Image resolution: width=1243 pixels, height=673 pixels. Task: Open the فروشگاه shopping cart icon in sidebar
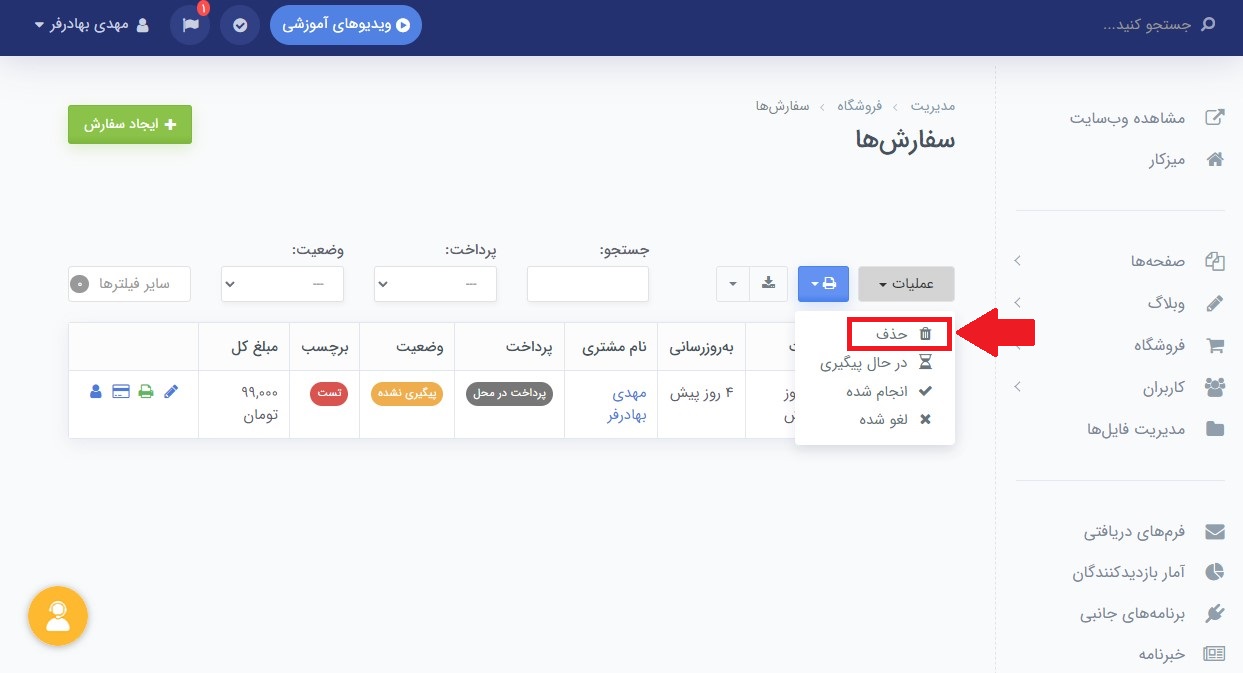click(1215, 344)
